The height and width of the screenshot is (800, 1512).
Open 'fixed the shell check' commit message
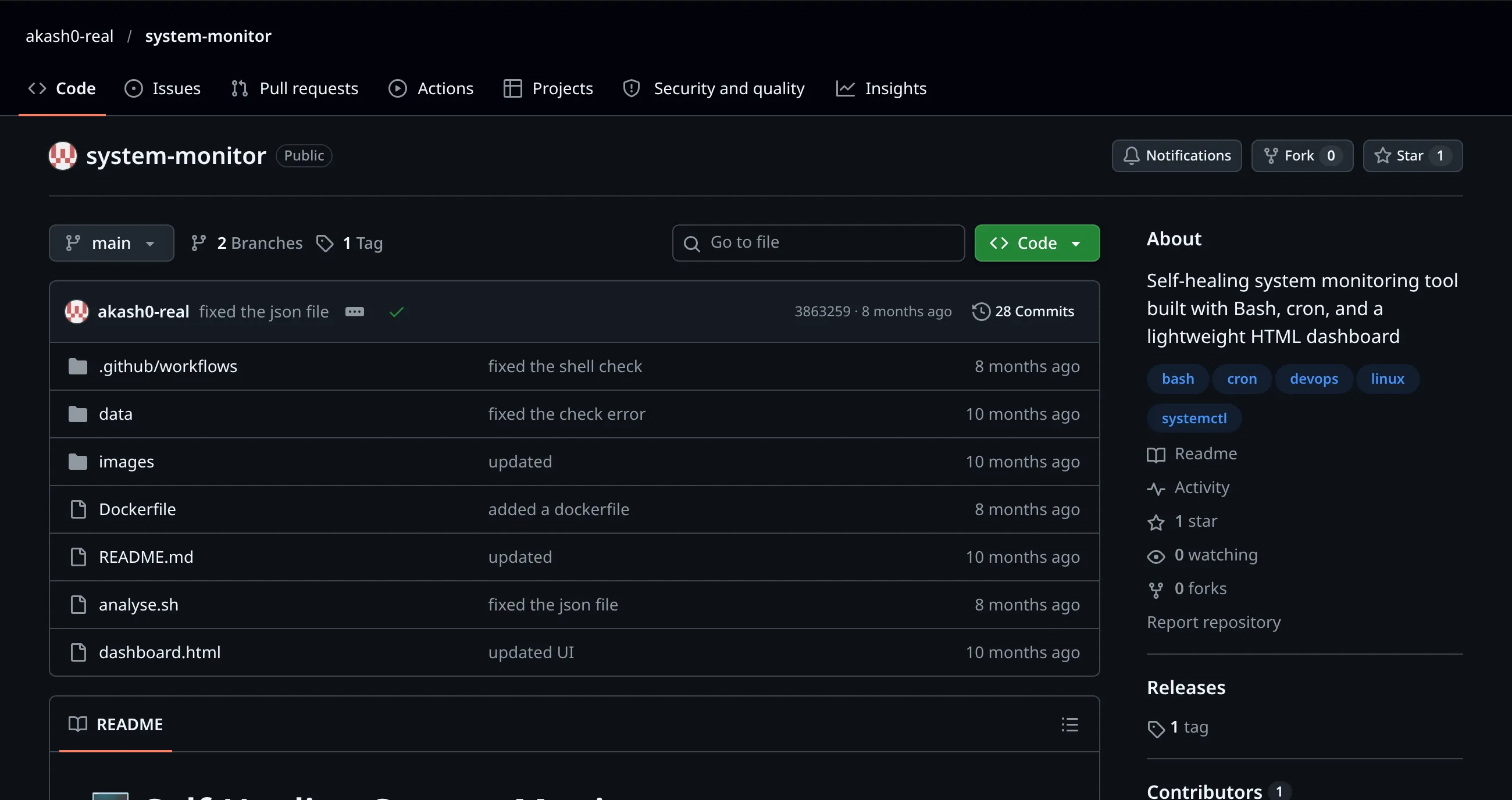pos(565,366)
